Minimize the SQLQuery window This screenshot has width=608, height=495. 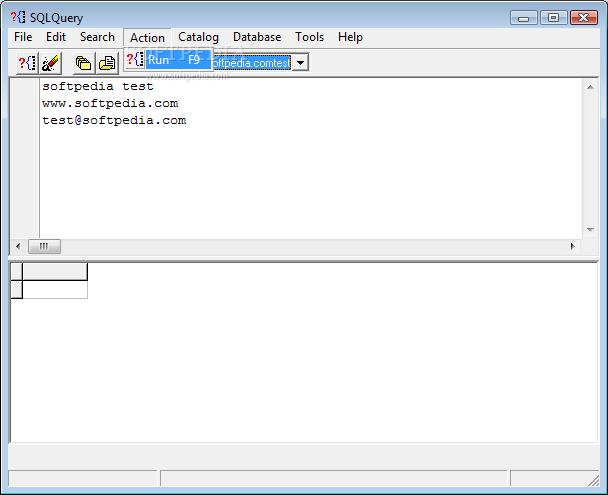coord(523,18)
